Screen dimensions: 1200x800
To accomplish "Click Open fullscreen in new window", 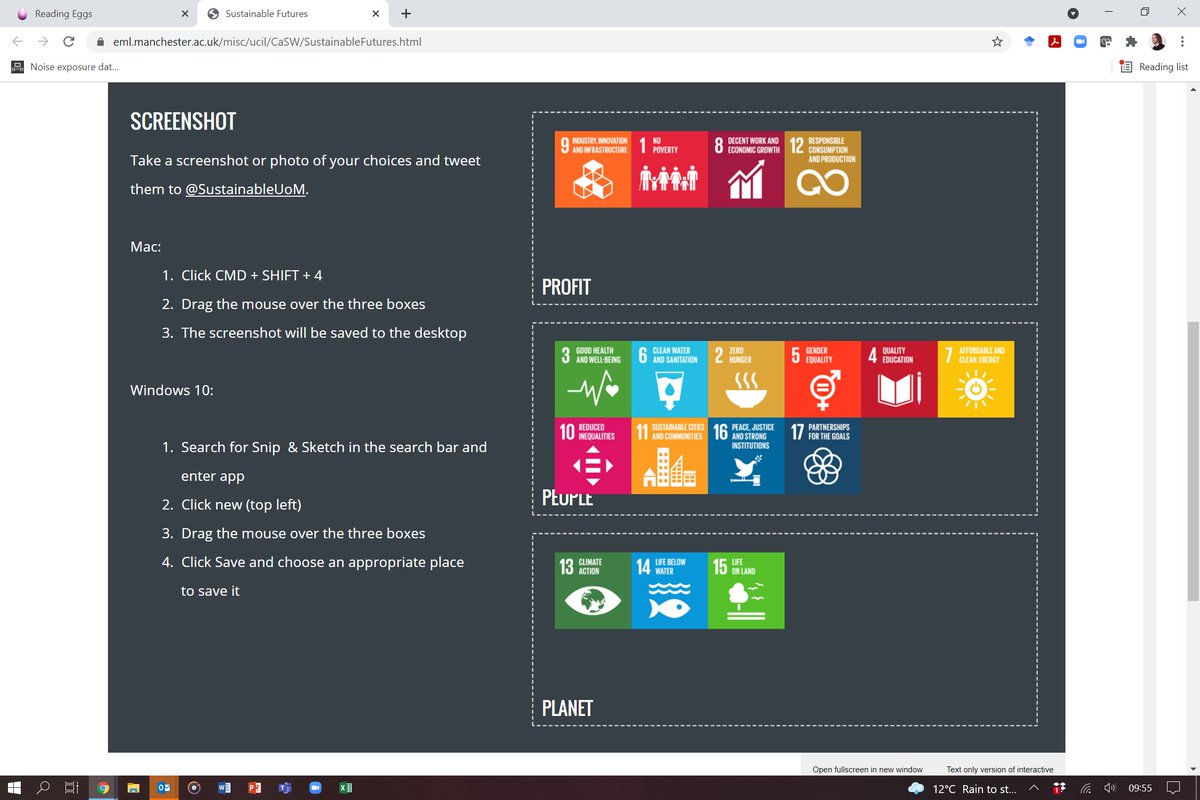I will point(867,769).
